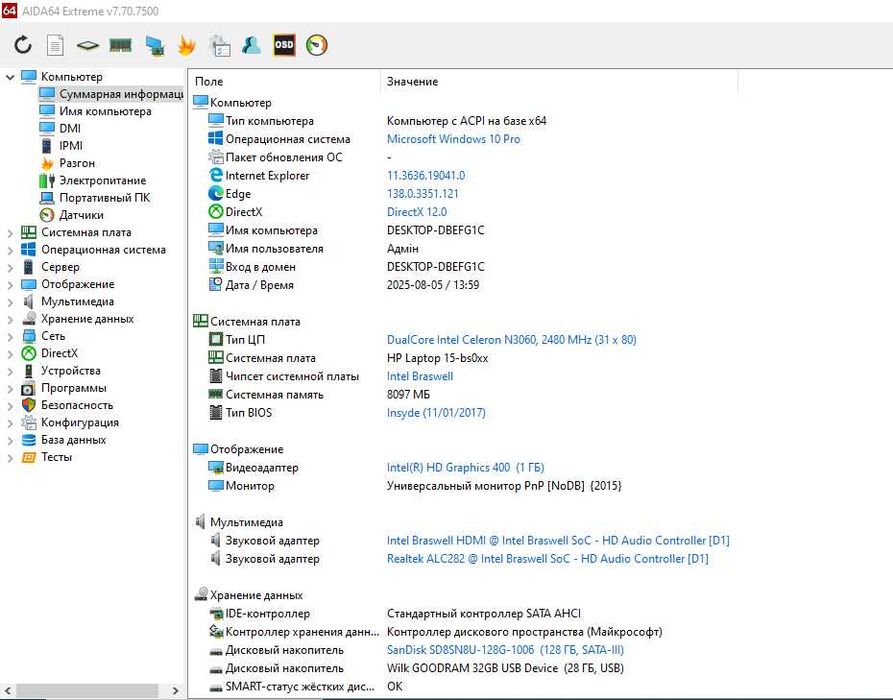Open the DualCore Intel Celeron N3060 link
Viewport: 893px width, 700px height.
(511, 339)
